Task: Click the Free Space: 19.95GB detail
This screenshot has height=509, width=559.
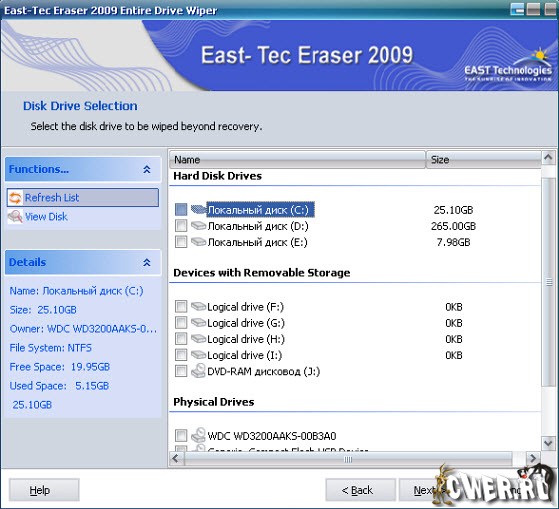Action: click(60, 367)
